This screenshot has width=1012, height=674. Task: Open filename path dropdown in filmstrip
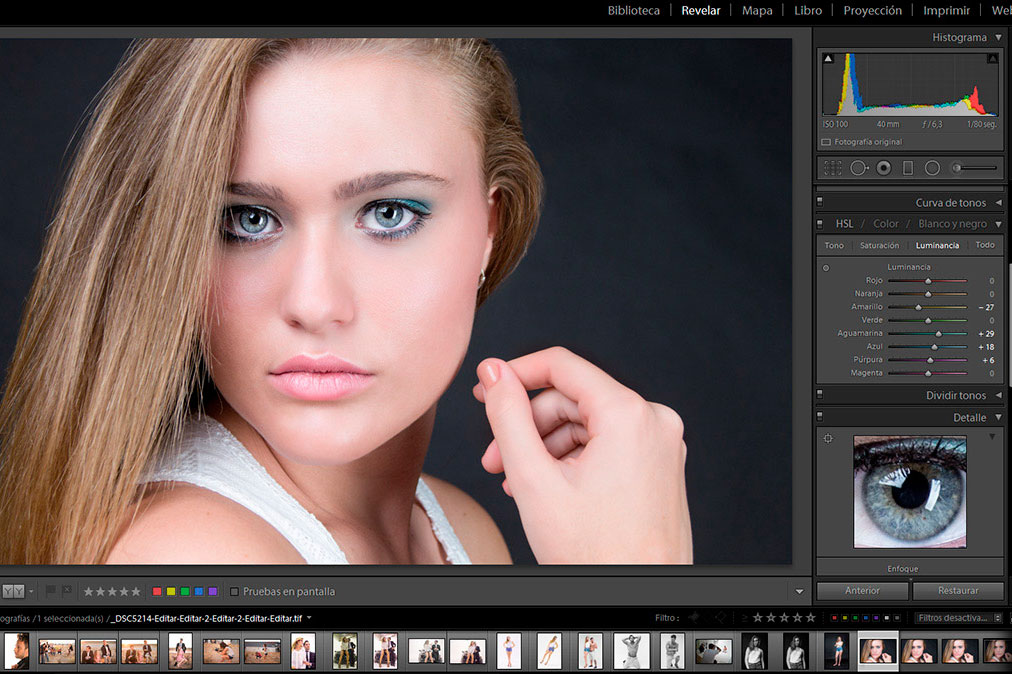click(309, 618)
